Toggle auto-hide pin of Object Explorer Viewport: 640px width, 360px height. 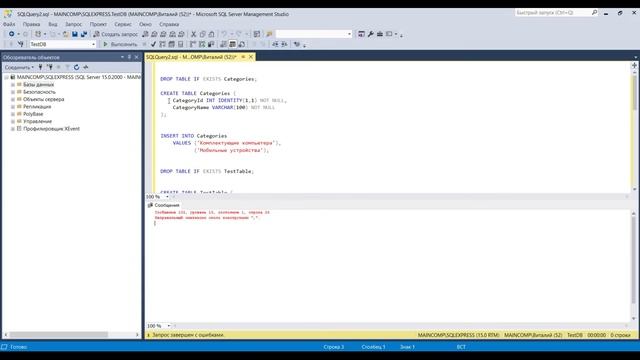pyautogui.click(x=129, y=57)
